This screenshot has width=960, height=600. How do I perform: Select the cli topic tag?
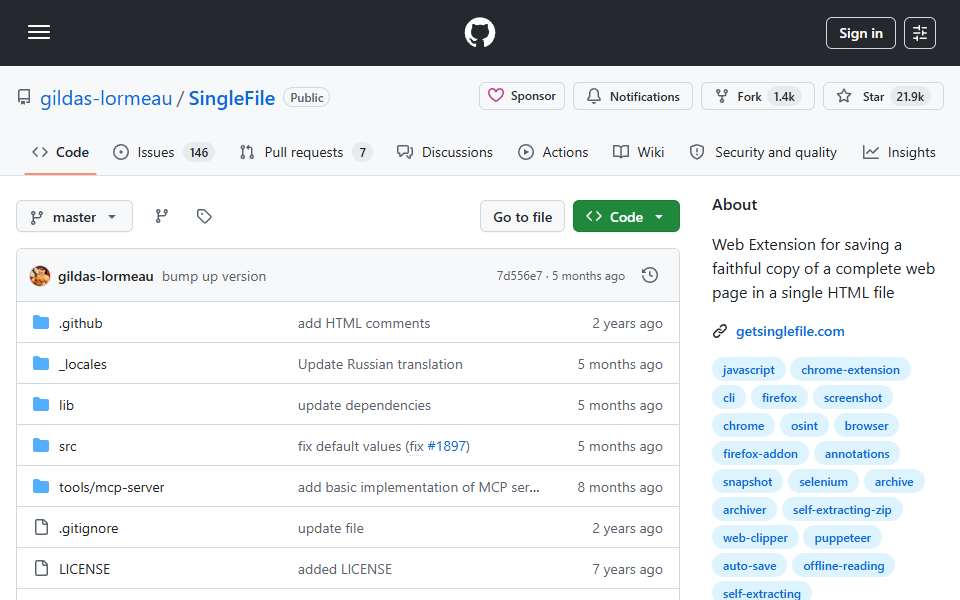pos(729,398)
